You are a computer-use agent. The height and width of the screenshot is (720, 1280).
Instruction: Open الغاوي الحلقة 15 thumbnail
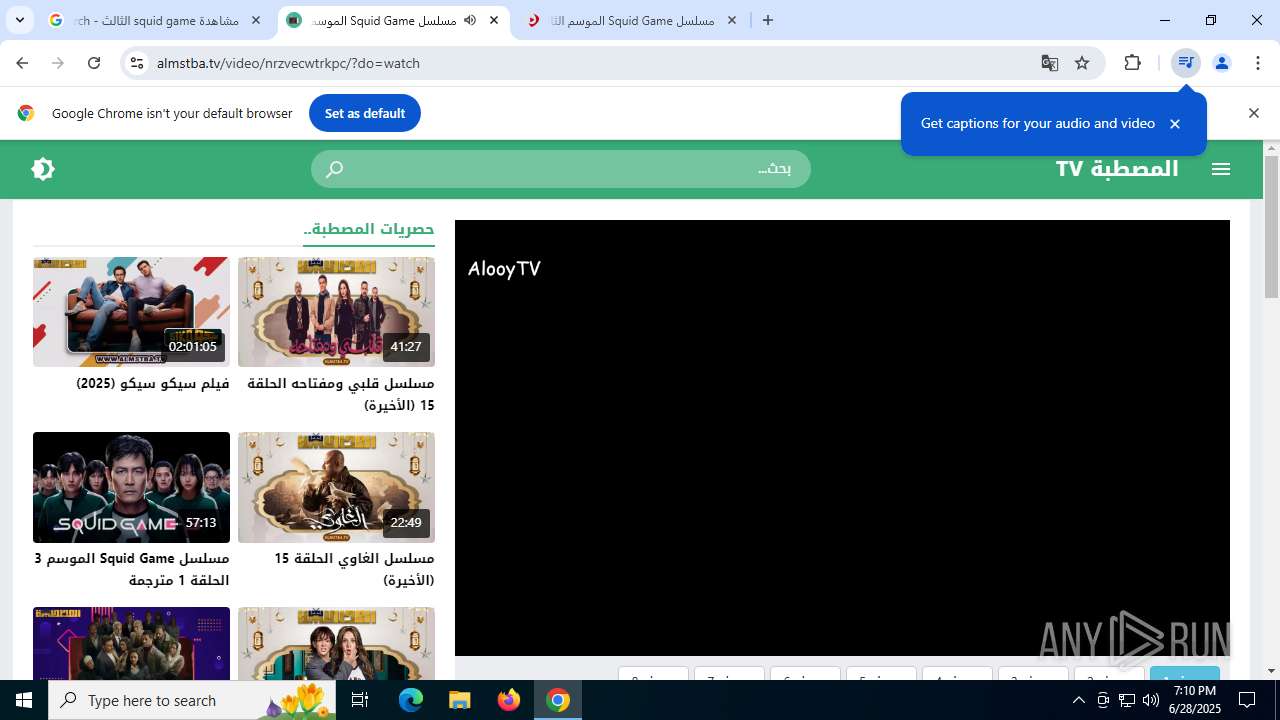coord(336,487)
